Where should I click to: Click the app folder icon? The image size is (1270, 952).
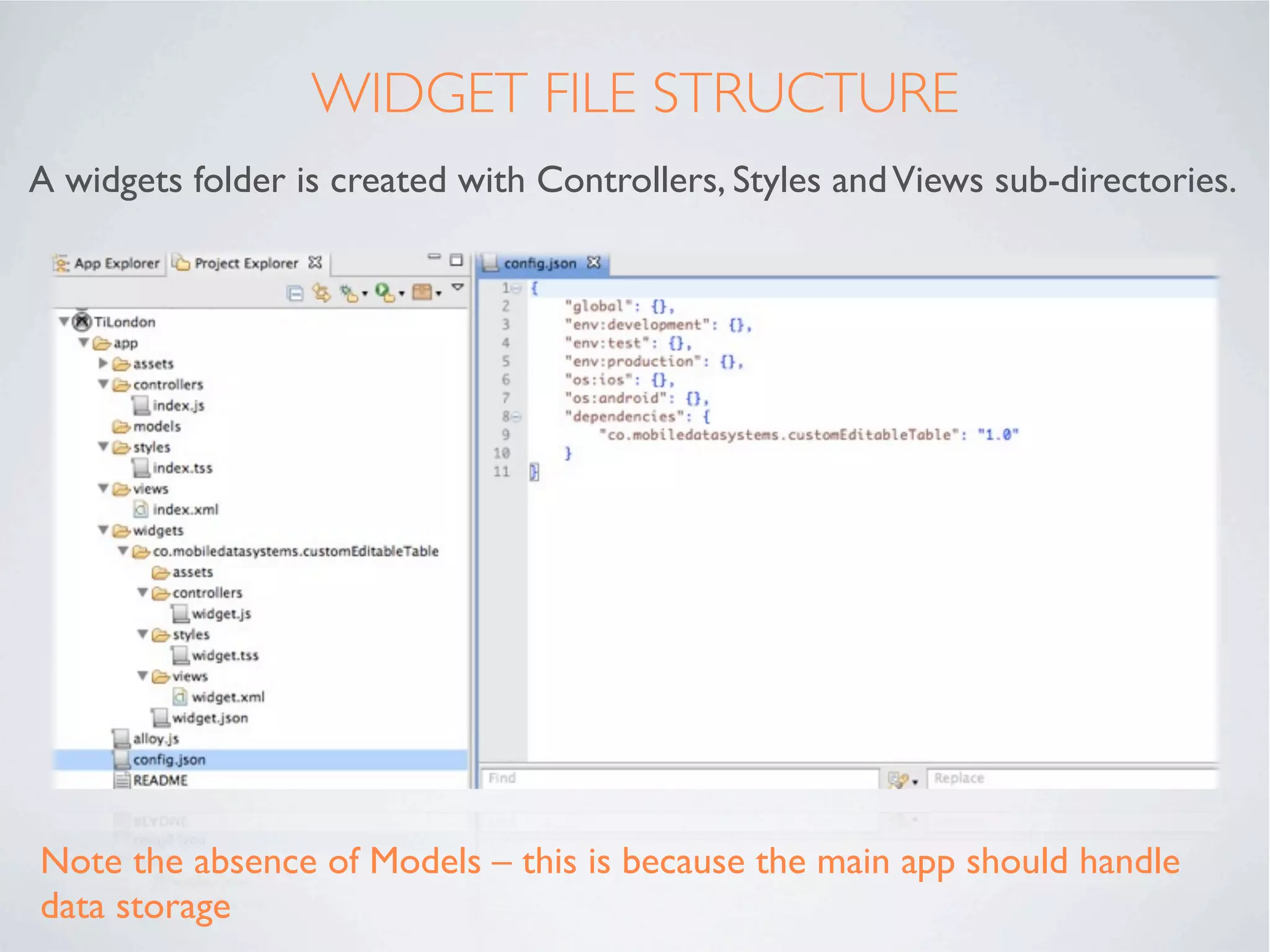coord(102,343)
